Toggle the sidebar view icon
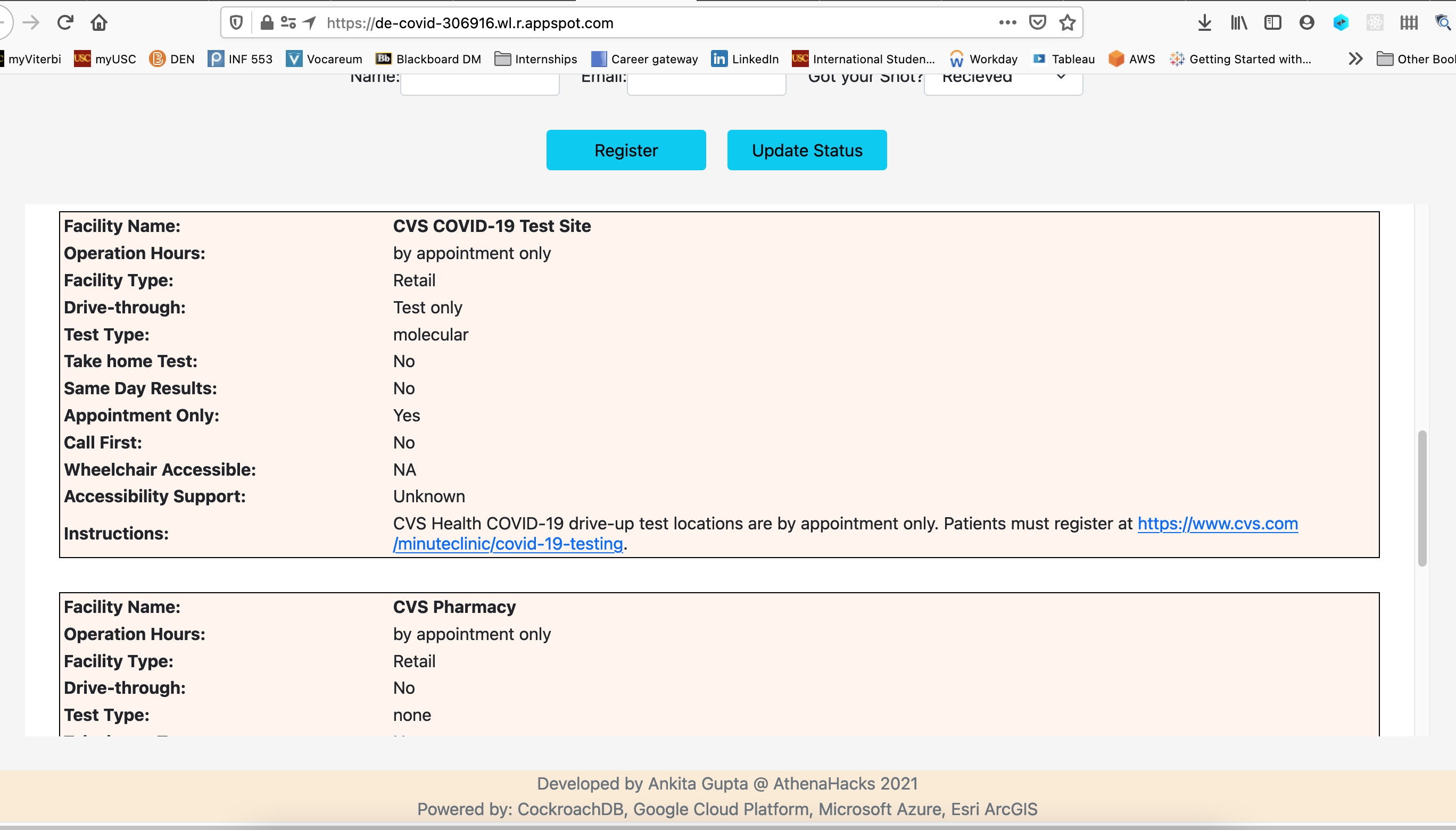1456x830 pixels. [1272, 23]
